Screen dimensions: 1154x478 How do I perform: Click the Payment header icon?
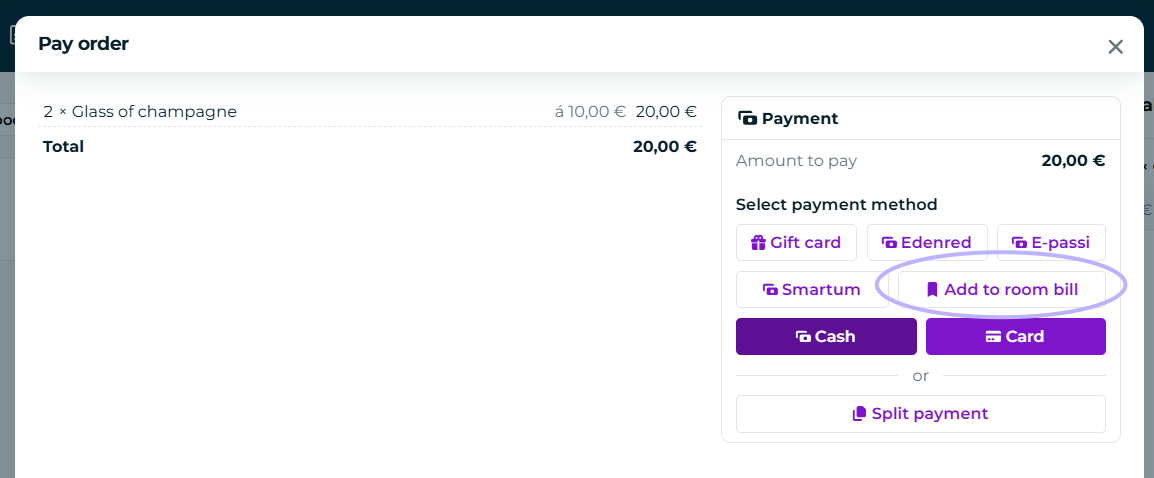point(747,119)
